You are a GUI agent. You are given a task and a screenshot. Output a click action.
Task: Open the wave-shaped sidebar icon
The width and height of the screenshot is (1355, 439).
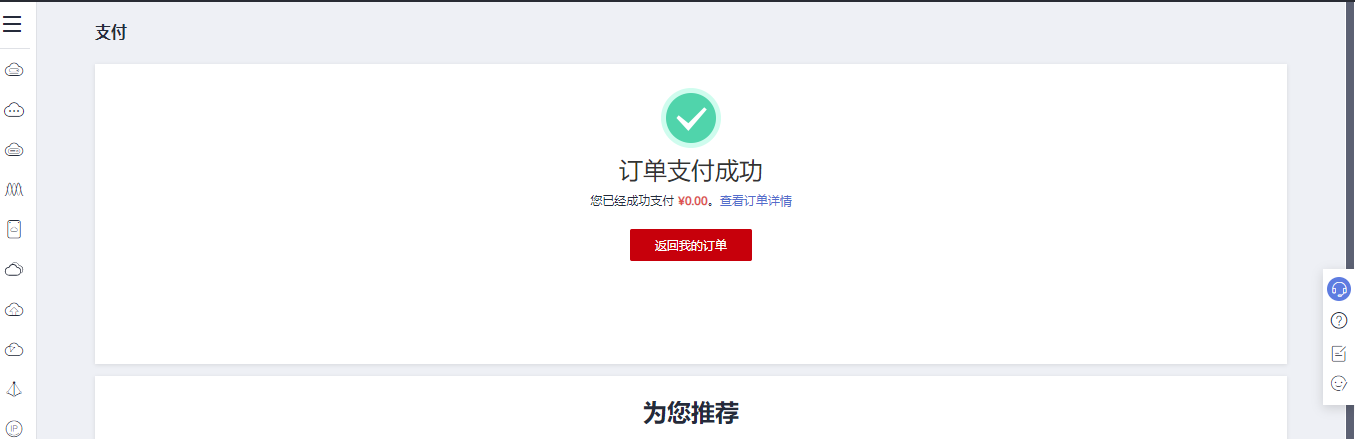coord(14,189)
